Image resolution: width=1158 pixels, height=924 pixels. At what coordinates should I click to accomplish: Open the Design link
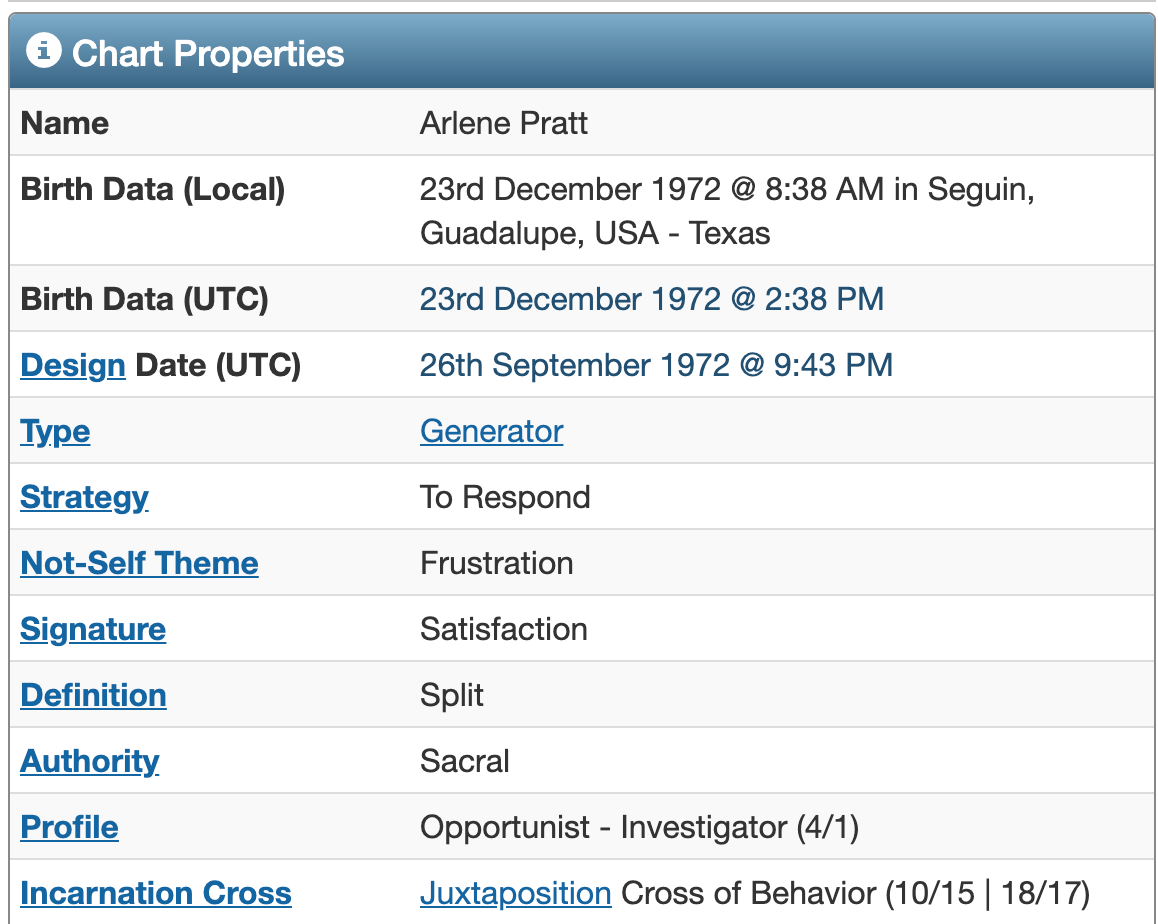(72, 366)
